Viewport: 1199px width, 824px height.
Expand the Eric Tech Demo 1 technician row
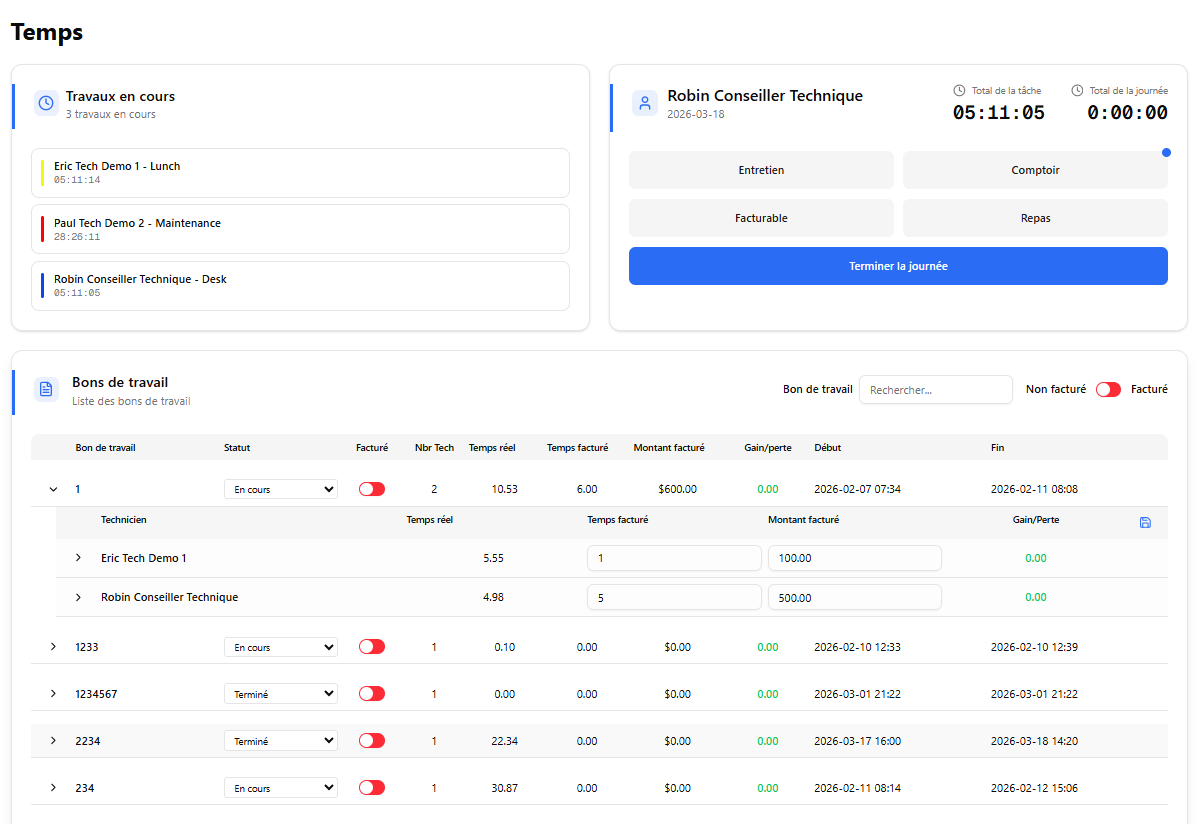tap(79, 558)
